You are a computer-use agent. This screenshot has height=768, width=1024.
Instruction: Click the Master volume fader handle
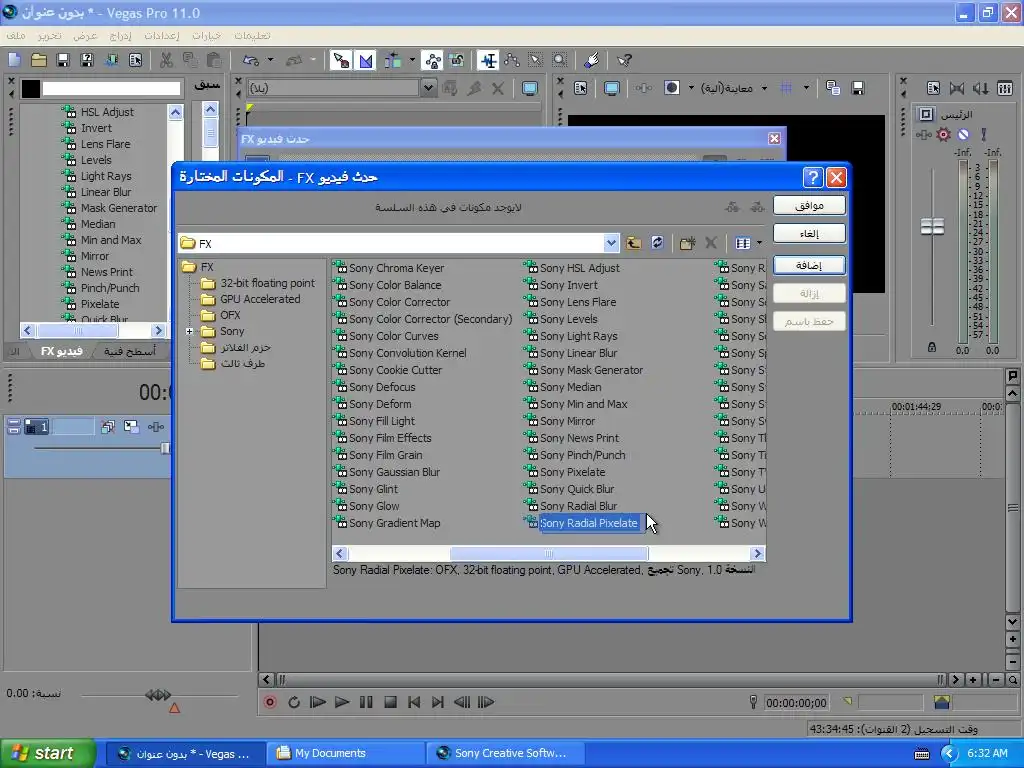(x=932, y=226)
